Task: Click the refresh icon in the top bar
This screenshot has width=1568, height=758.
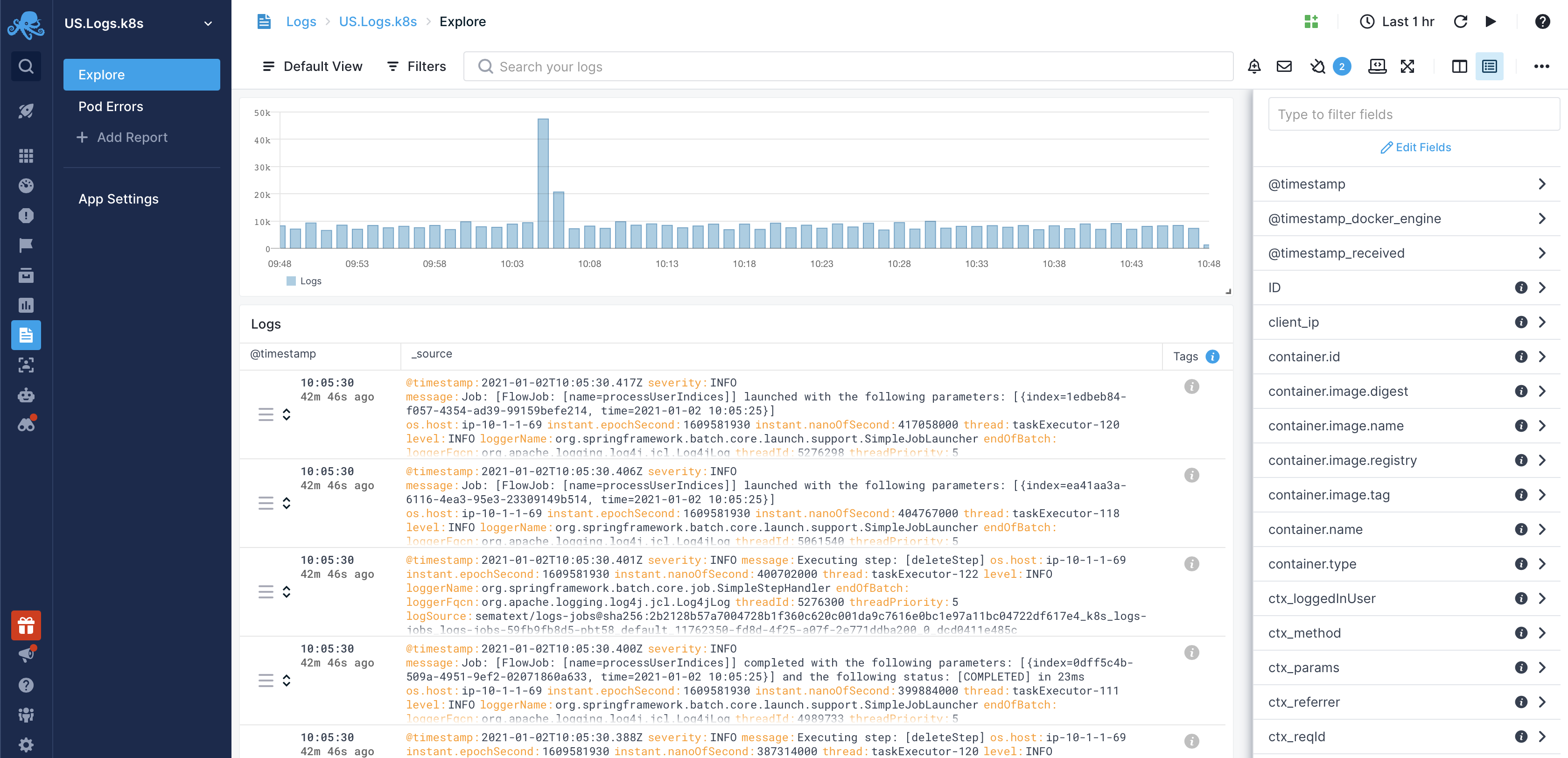Action: tap(1460, 22)
